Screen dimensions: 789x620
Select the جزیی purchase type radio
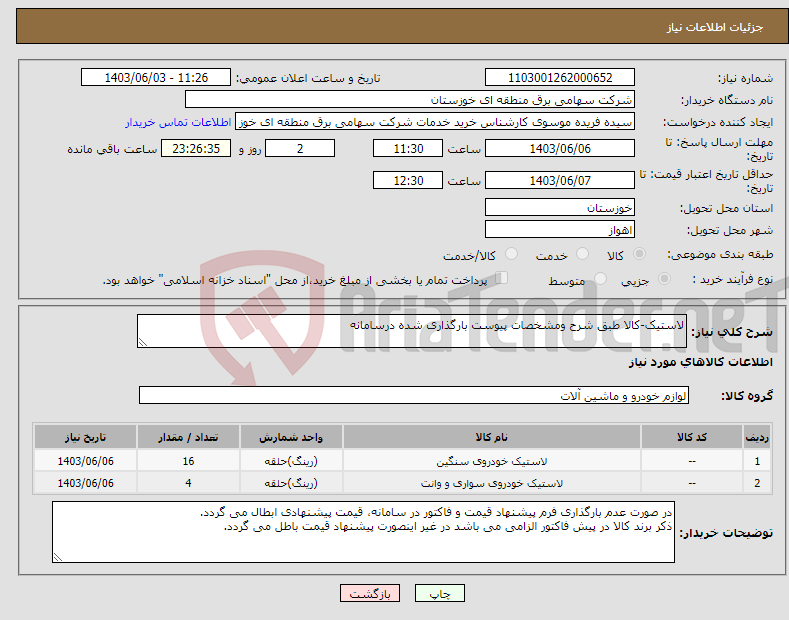click(x=664, y=278)
